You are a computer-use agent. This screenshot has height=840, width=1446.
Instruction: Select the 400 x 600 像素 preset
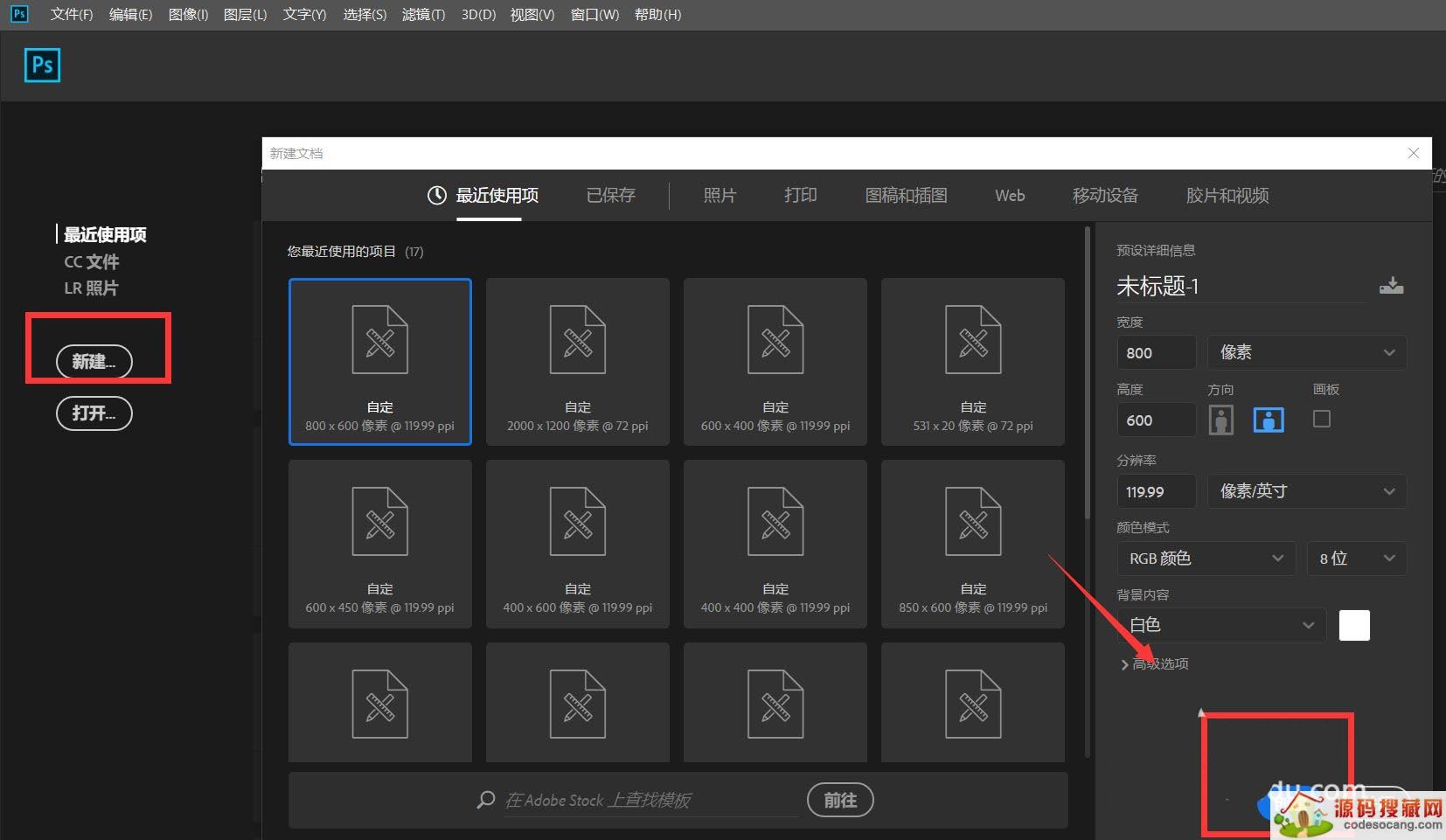click(x=578, y=544)
